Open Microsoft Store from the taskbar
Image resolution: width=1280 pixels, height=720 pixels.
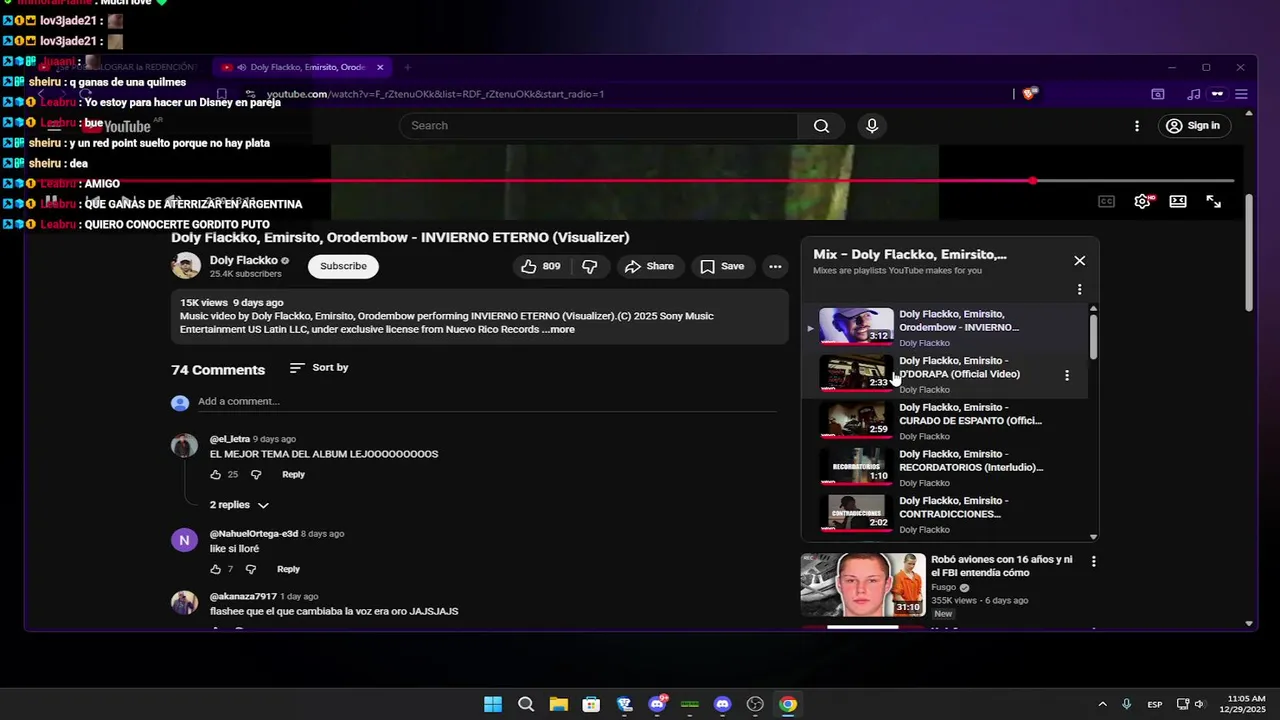(x=591, y=704)
